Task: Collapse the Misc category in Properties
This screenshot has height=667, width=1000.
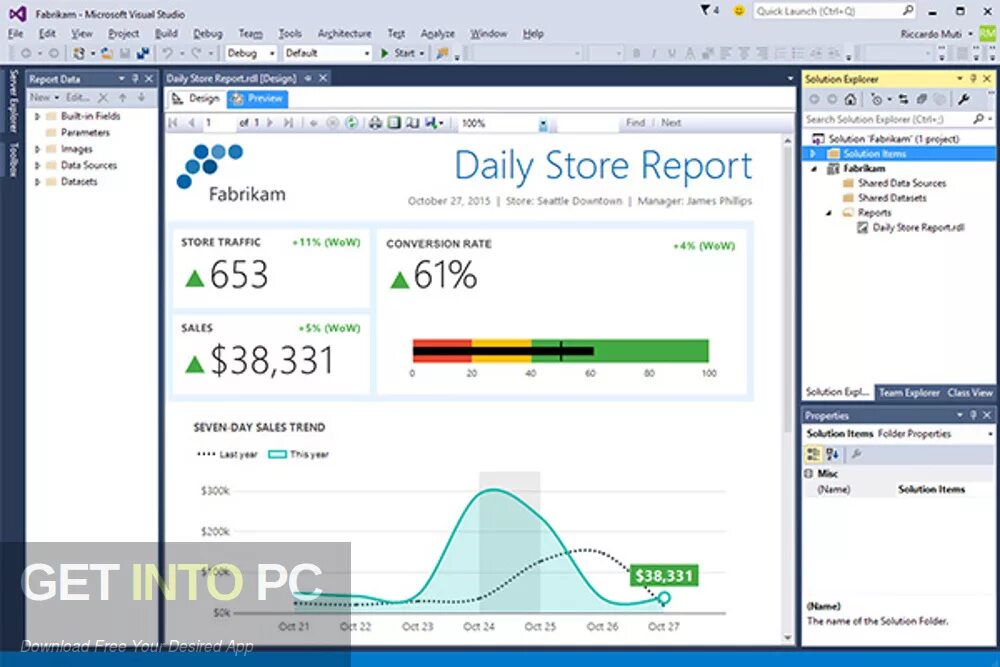Action: click(809, 473)
